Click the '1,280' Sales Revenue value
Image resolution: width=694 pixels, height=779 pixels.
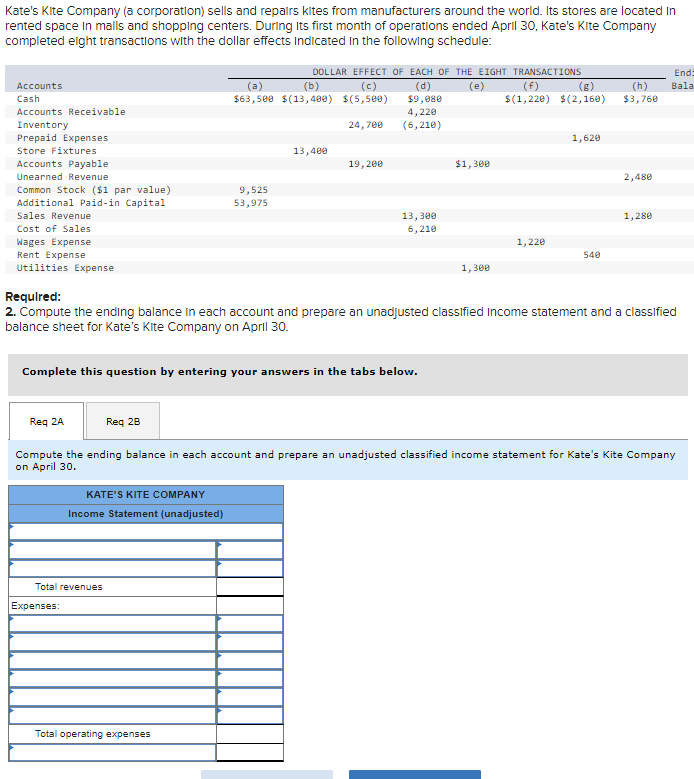click(638, 216)
